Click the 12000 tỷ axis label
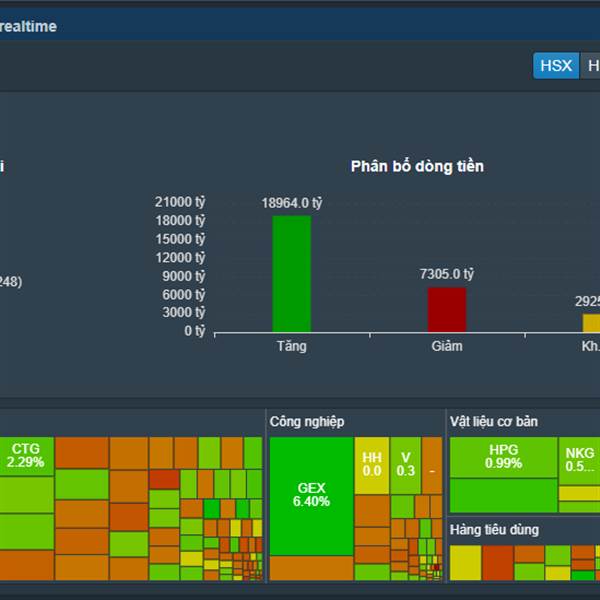Screen dimensions: 600x600 point(180,258)
